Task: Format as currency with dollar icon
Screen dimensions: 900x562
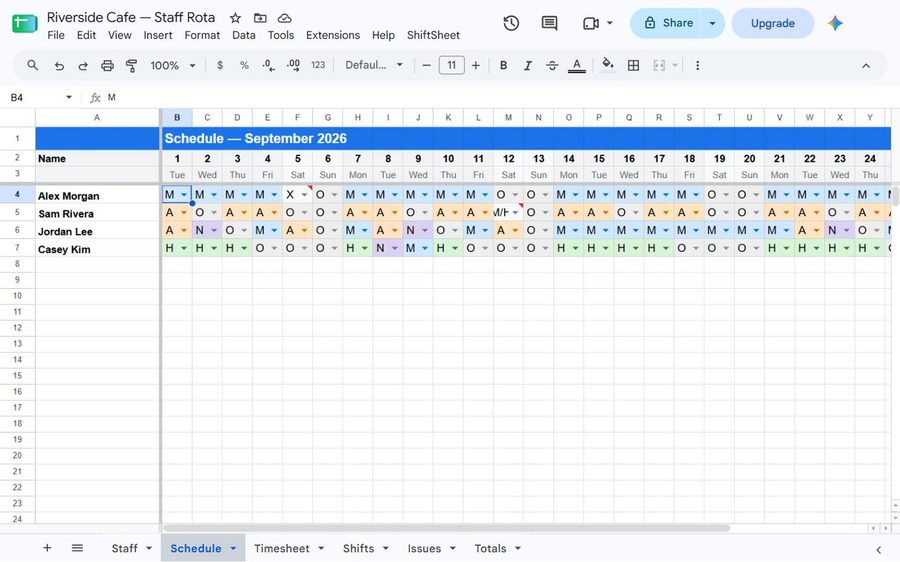Action: point(220,65)
